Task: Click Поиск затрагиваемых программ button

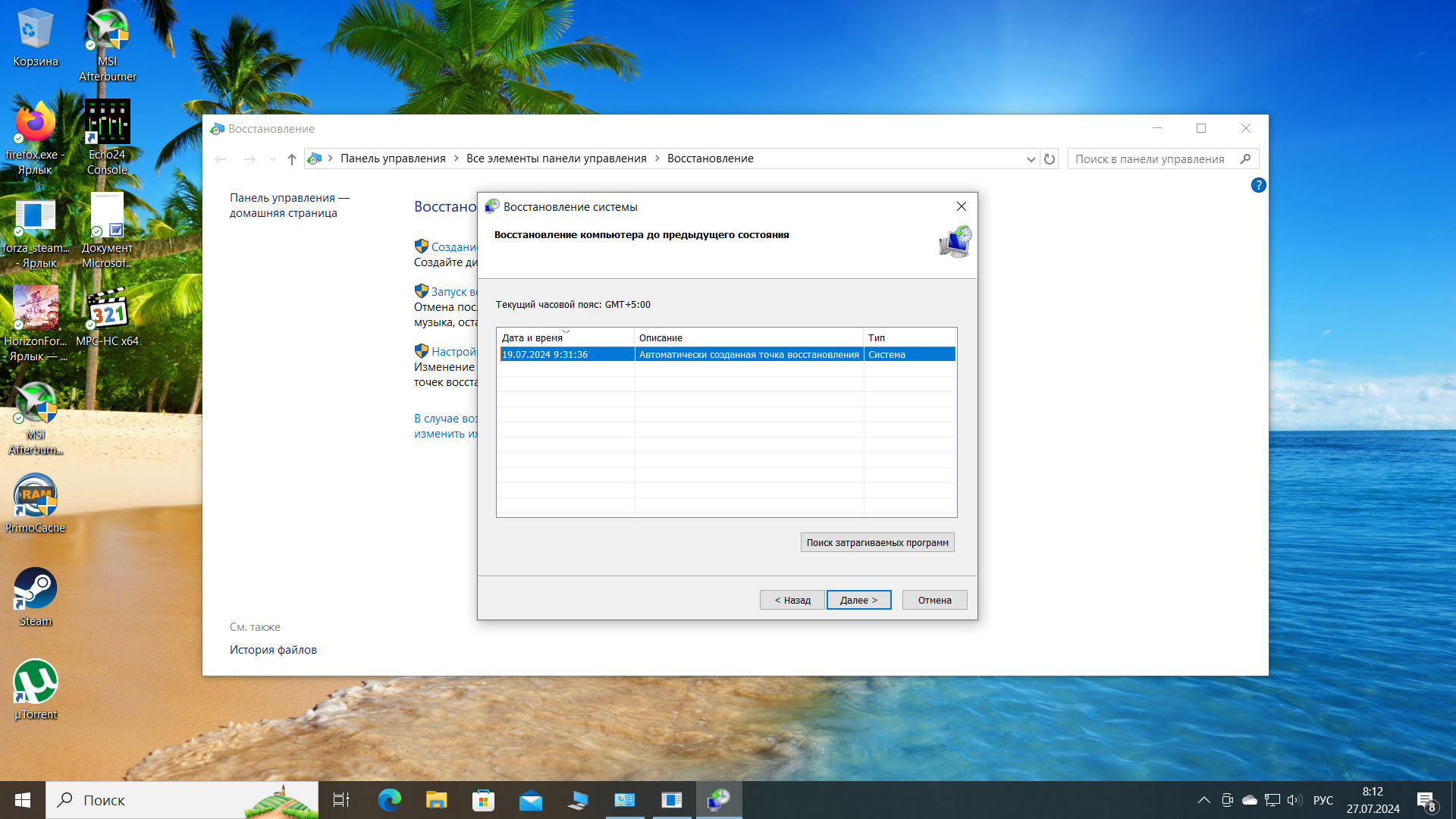Action: 877,542
